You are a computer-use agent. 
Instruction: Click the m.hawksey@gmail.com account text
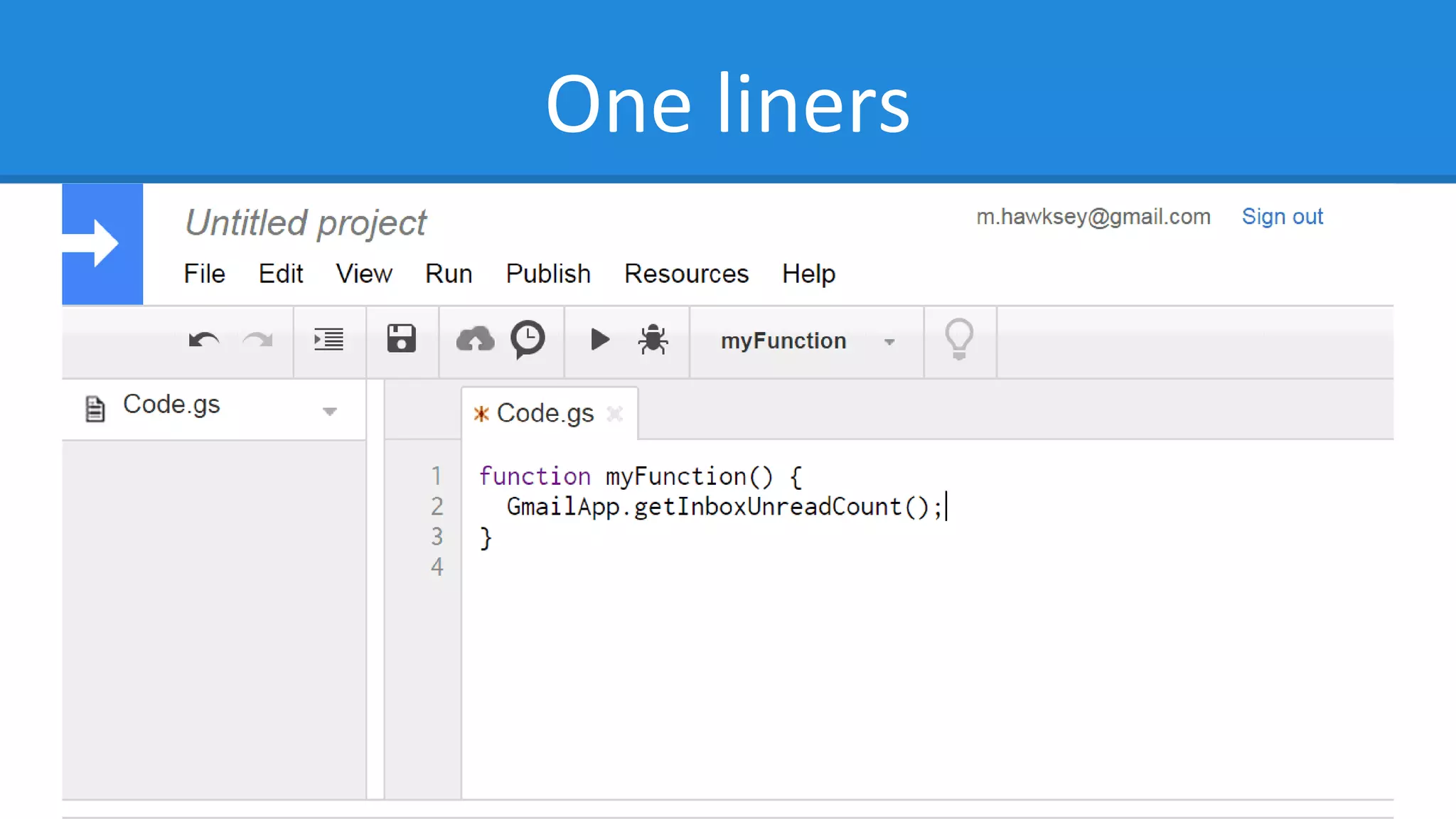click(1093, 217)
